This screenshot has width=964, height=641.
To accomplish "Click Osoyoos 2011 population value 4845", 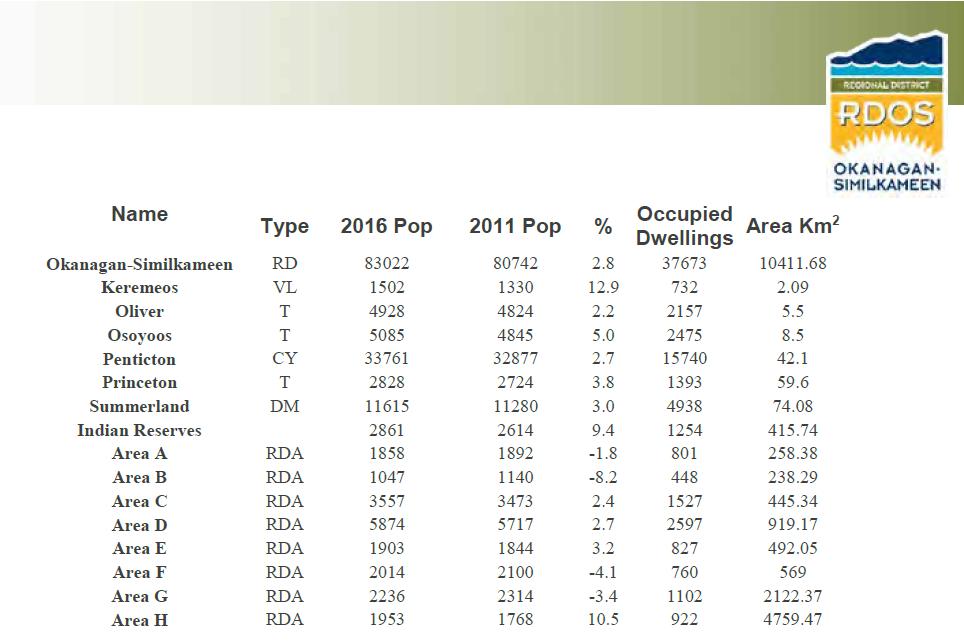I will (515, 336).
